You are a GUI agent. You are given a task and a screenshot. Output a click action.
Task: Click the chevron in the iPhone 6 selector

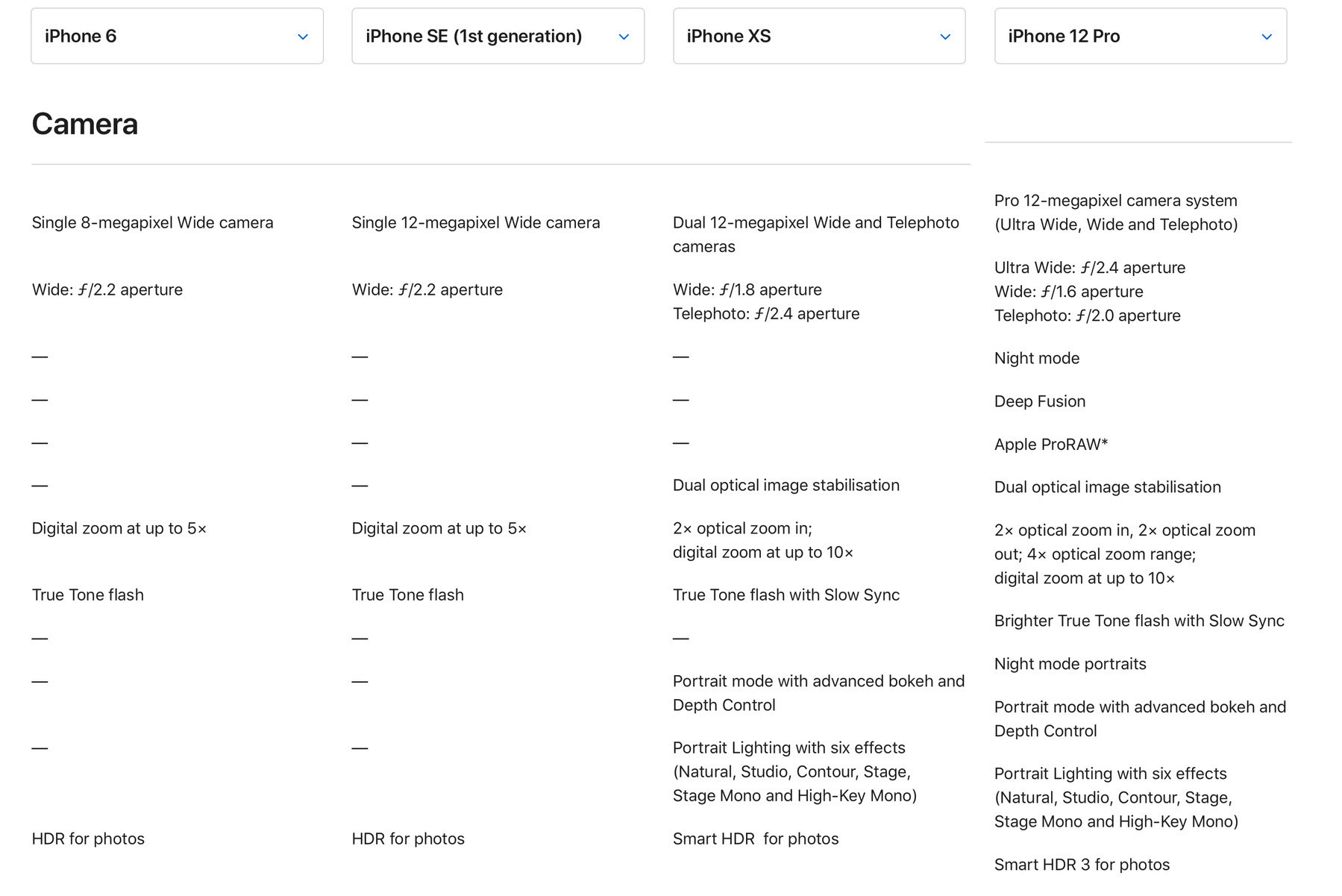coord(302,37)
